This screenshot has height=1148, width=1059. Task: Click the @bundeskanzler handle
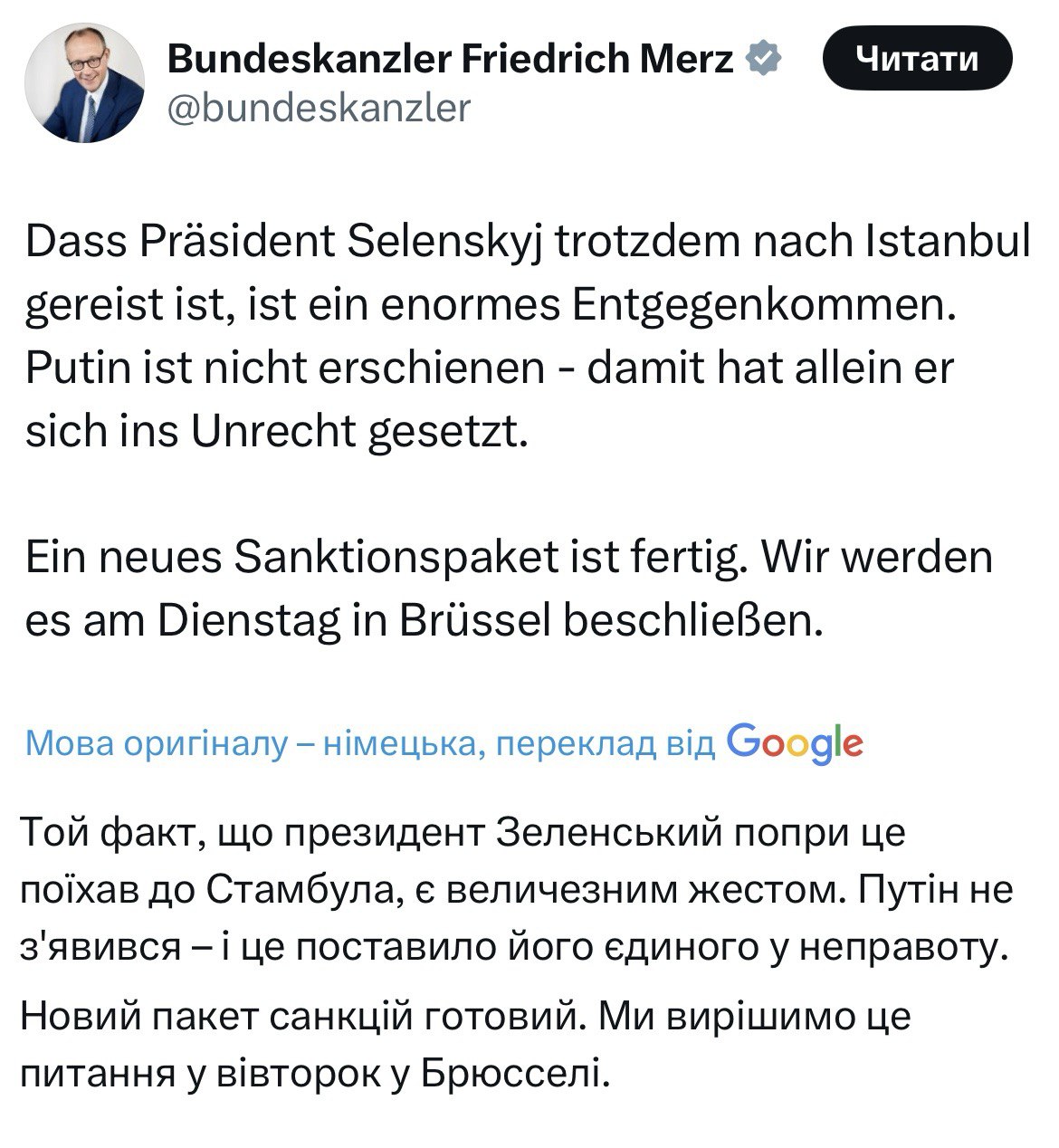pos(320,108)
